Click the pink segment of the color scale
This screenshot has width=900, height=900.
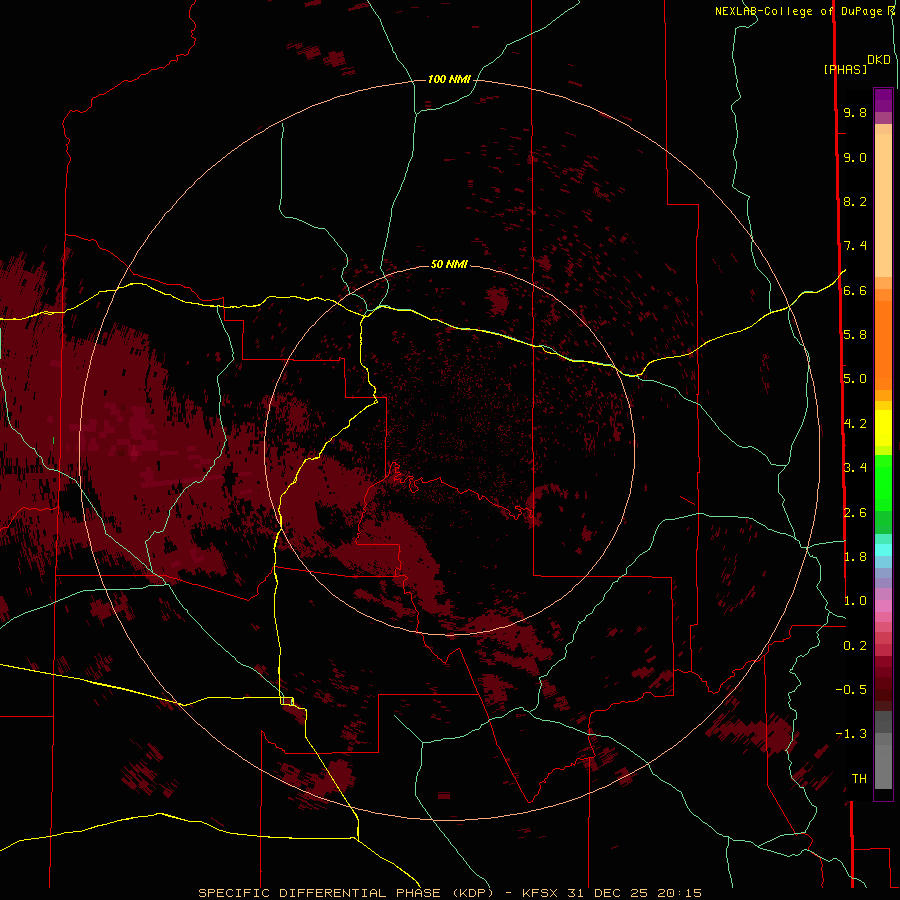pos(883,606)
